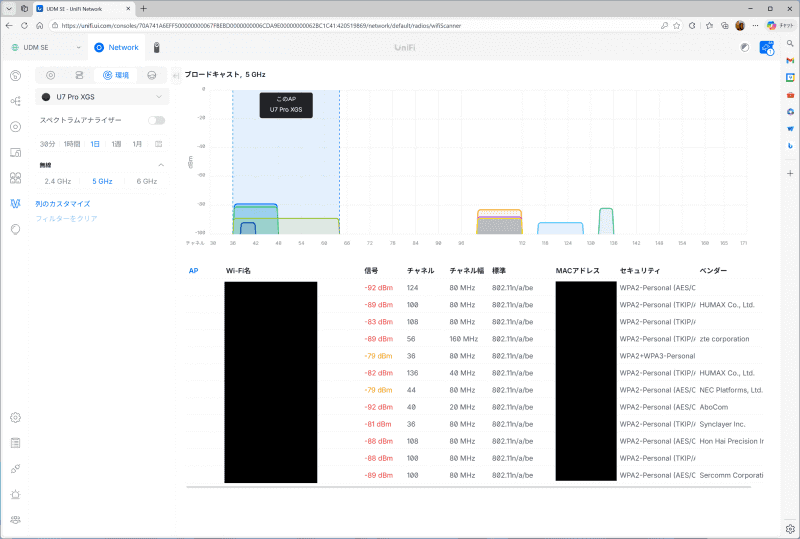Sort by the ベンダー column header
Viewport: 800px width, 539px height.
[713, 271]
